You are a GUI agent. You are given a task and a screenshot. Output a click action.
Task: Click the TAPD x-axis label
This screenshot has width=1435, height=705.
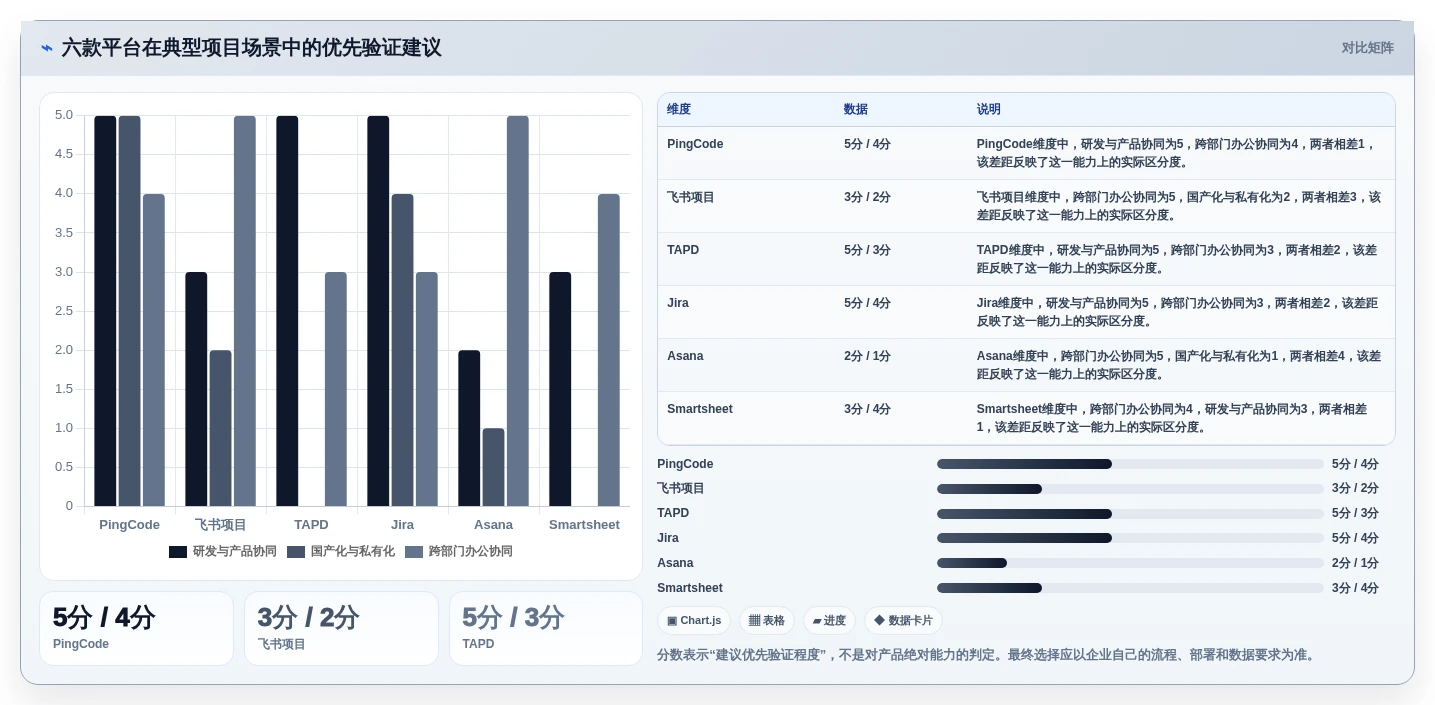pyautogui.click(x=312, y=525)
